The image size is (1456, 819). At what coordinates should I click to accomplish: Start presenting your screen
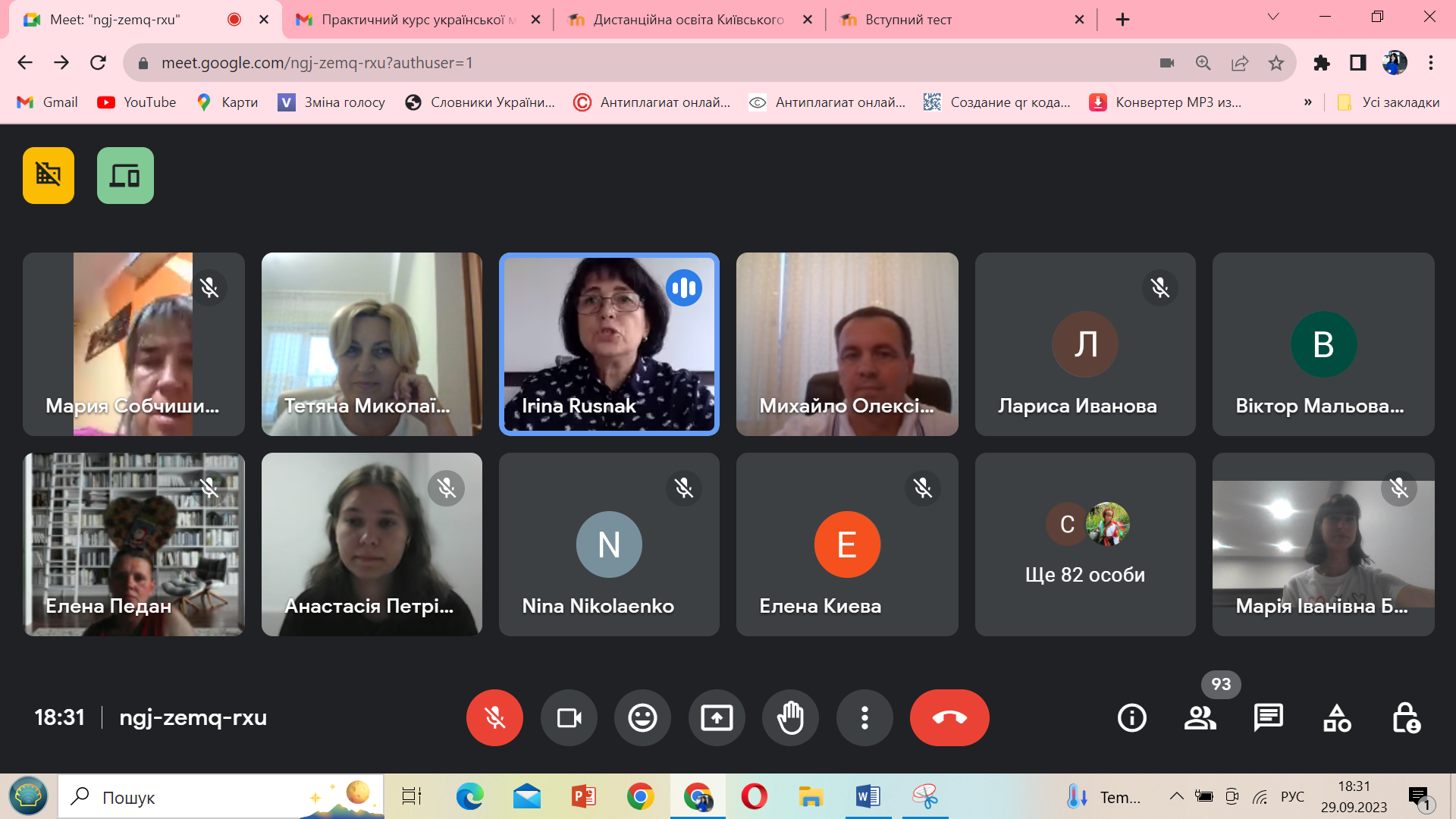coord(717,717)
